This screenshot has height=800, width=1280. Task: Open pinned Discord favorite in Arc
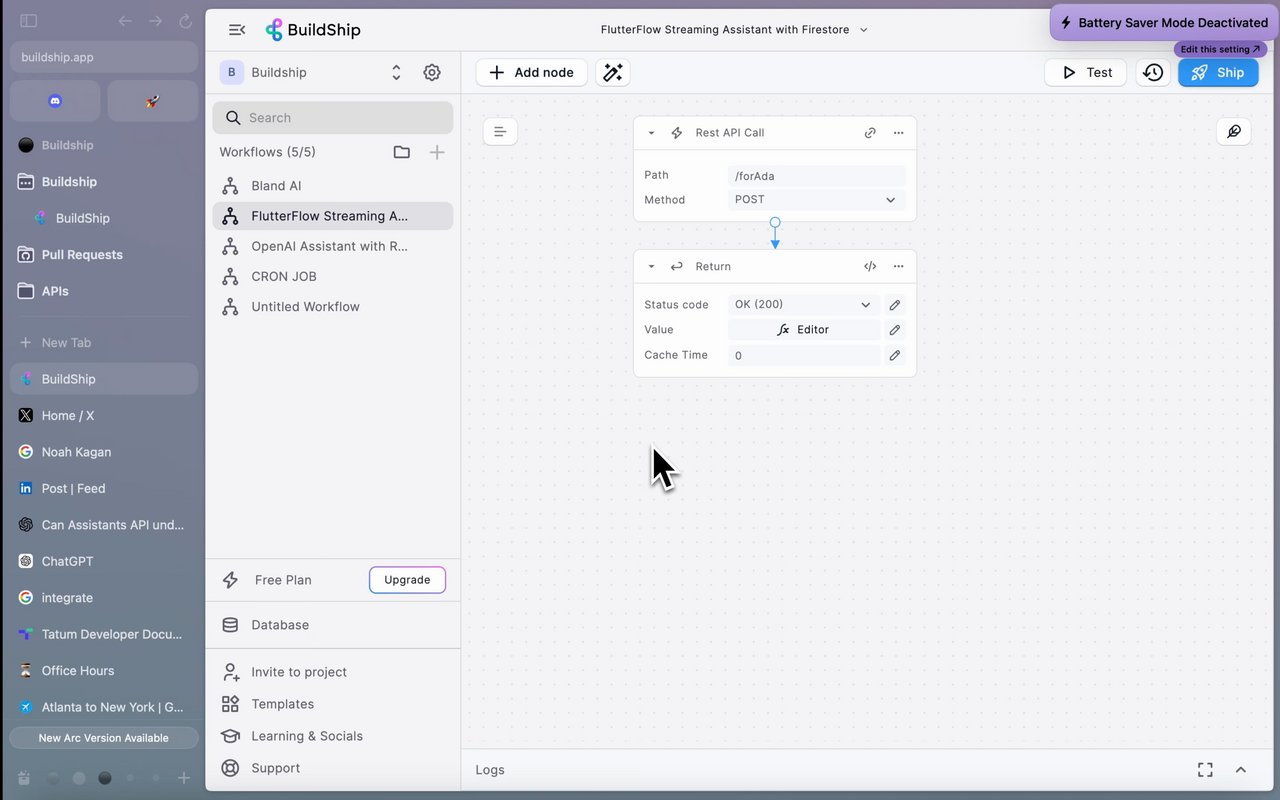click(55, 101)
